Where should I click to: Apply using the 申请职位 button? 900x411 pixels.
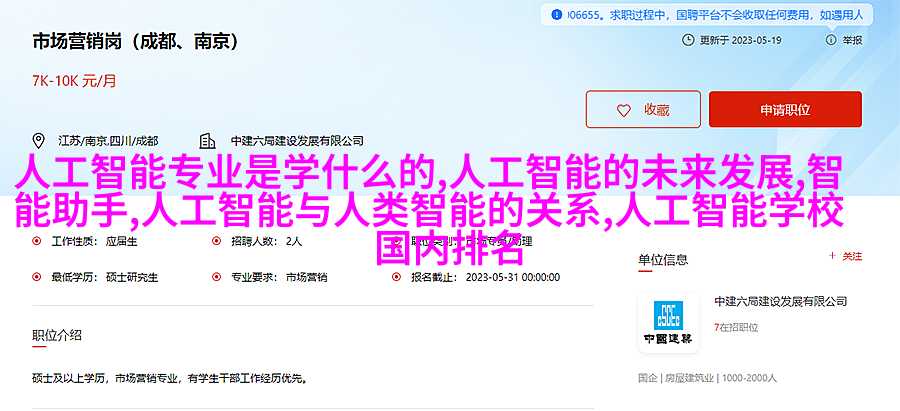[785, 109]
